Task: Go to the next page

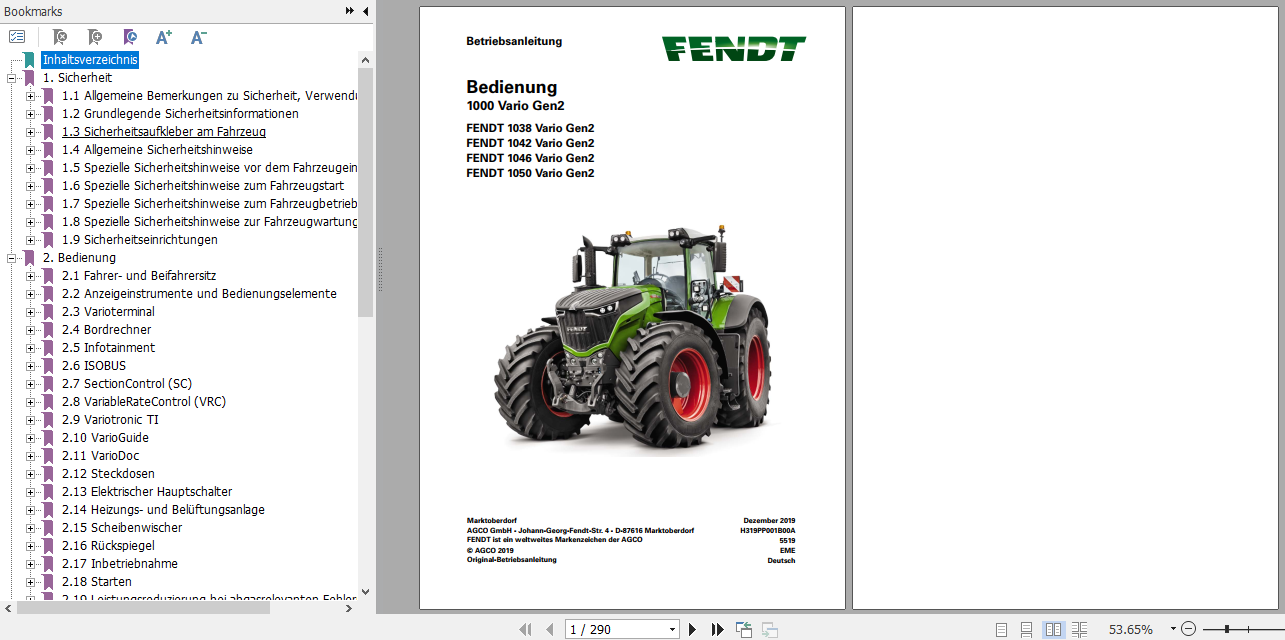Action: [692, 629]
